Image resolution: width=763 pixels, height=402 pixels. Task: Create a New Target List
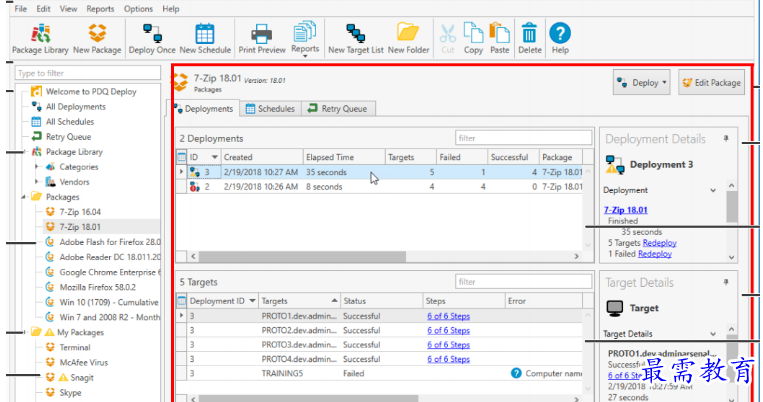click(356, 38)
